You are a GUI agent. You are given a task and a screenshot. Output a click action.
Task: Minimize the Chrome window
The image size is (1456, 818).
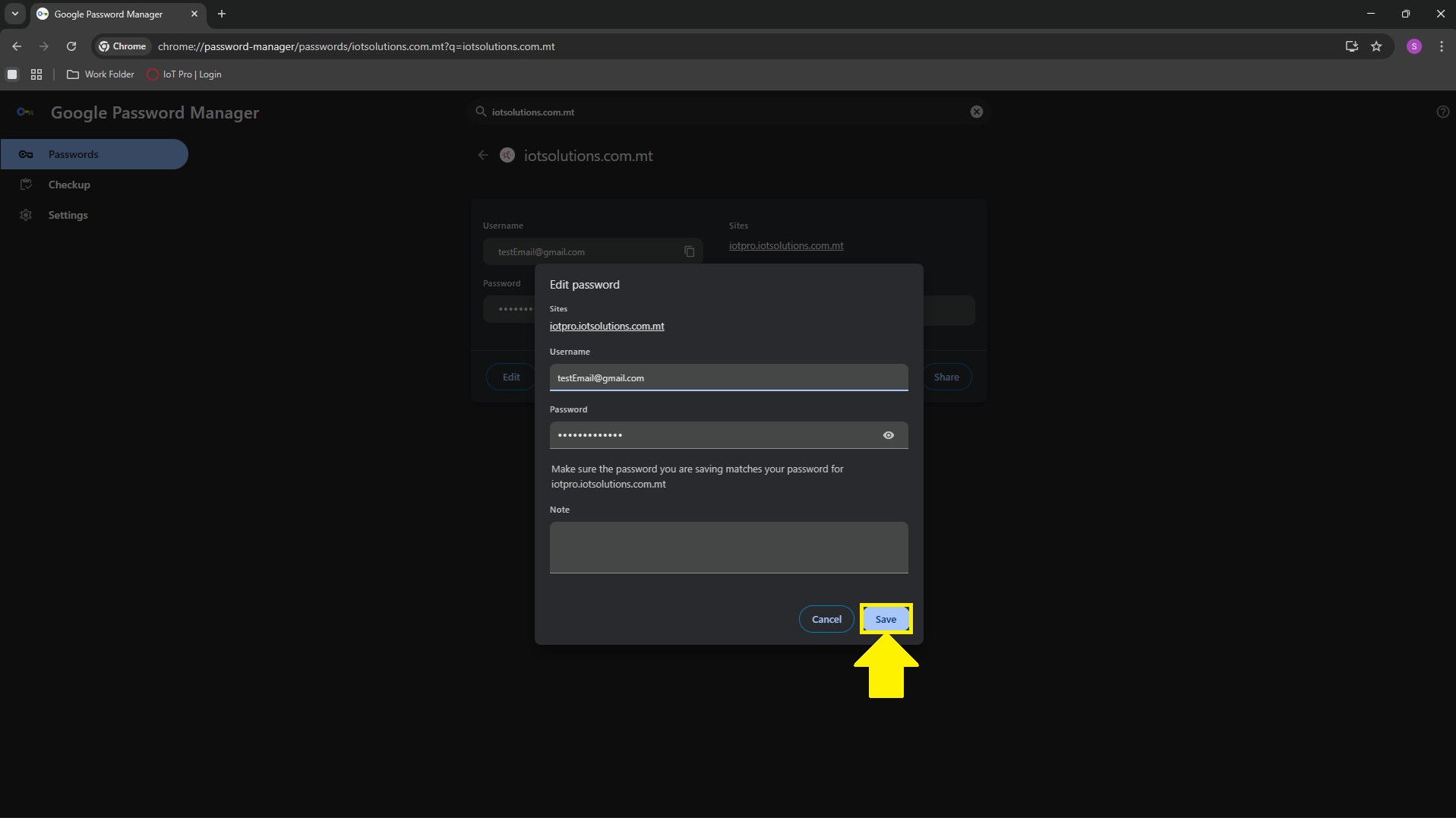coord(1371,14)
